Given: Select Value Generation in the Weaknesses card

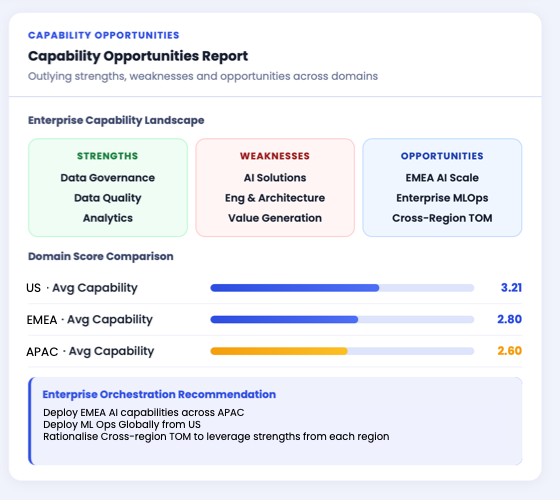Looking at the screenshot, I should pyautogui.click(x=275, y=218).
